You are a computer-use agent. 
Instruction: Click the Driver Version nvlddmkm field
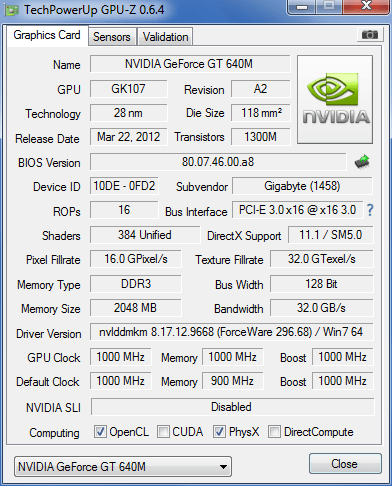[x=231, y=332]
